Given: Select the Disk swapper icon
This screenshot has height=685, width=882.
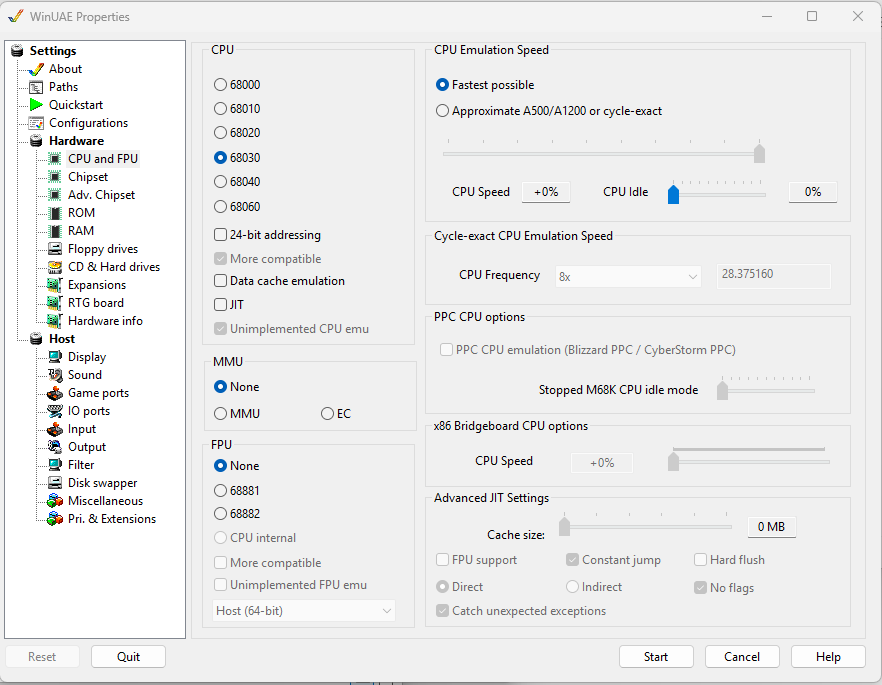Looking at the screenshot, I should [x=55, y=483].
